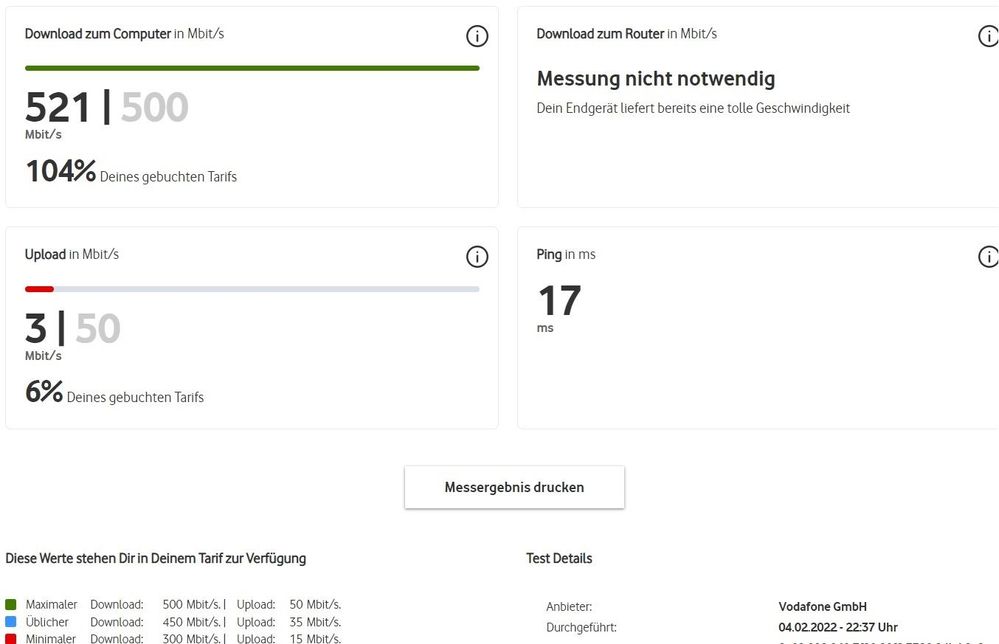Screen dimensions: 999x644
Task: Open info icon in Download zum Computer card
Action: point(477,37)
